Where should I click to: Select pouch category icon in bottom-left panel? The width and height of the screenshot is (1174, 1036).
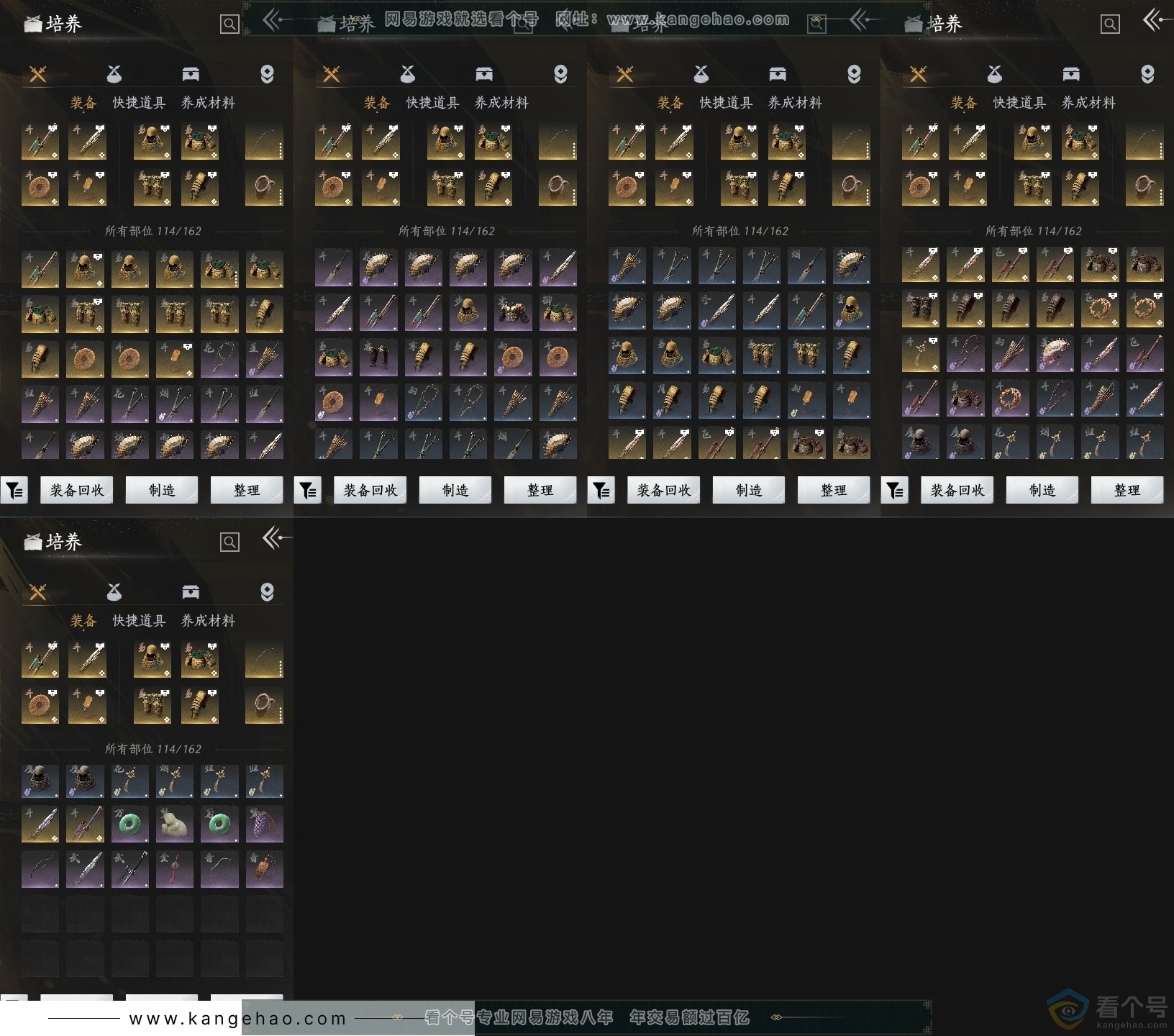[x=114, y=592]
